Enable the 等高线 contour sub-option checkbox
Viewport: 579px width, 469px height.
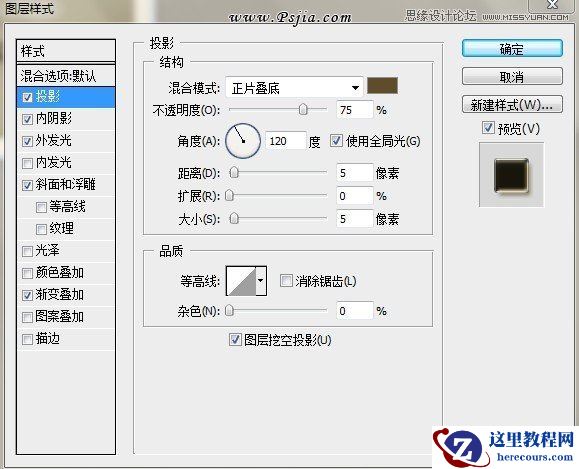pos(41,207)
